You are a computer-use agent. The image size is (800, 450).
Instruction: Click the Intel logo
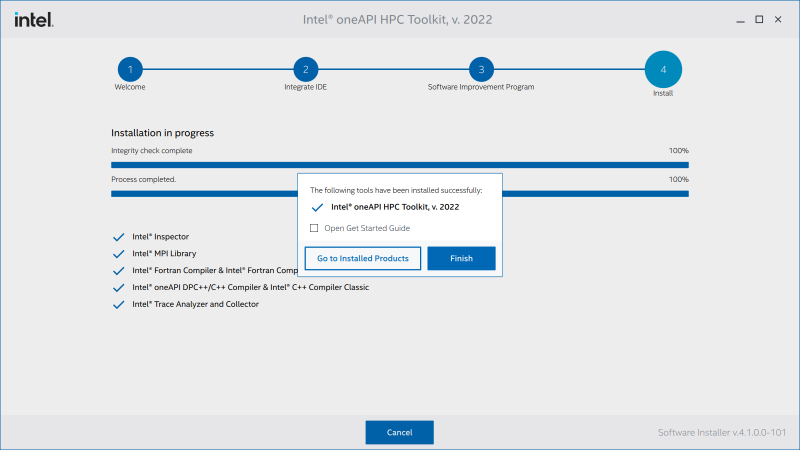pos(34,19)
